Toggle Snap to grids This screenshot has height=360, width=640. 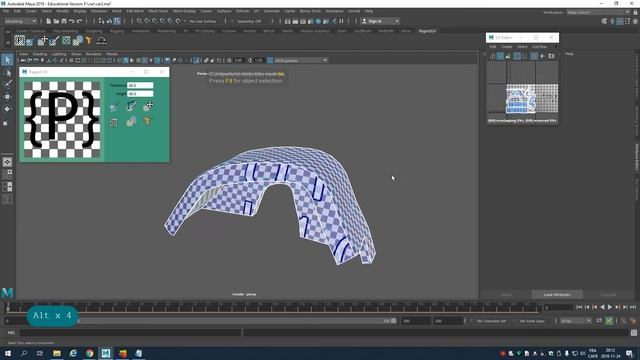click(x=139, y=21)
